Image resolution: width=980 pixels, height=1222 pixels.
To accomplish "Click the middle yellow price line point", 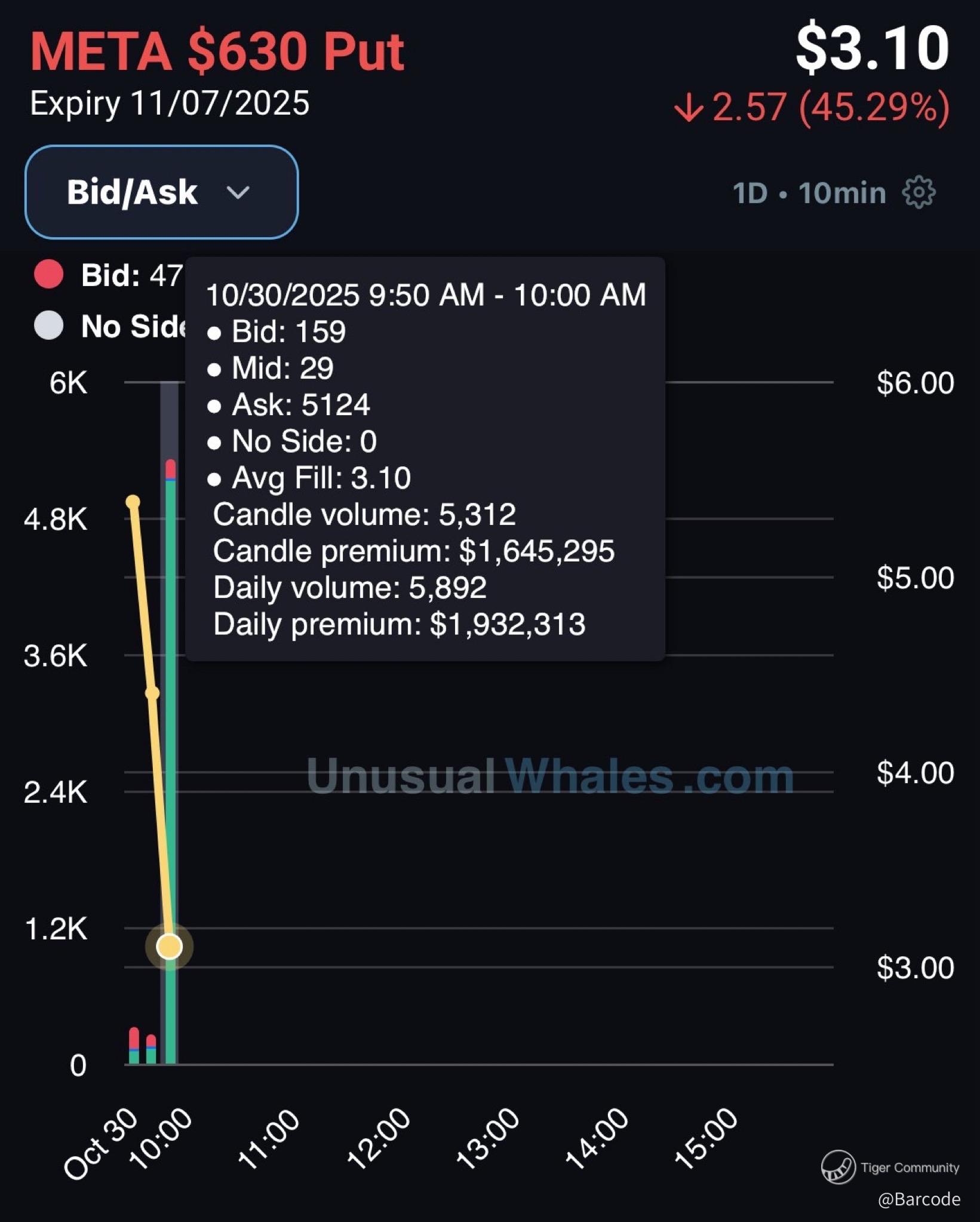I will click(x=152, y=693).
